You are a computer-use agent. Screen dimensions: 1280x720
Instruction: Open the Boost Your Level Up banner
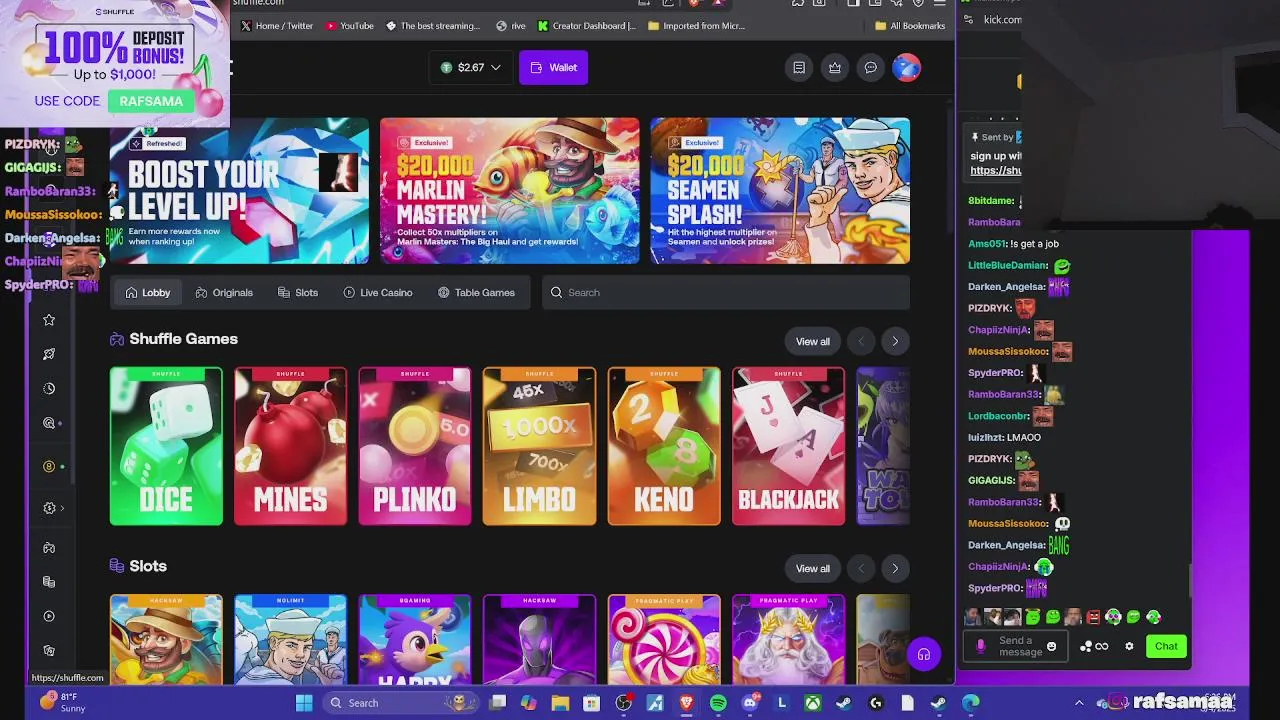tap(239, 191)
